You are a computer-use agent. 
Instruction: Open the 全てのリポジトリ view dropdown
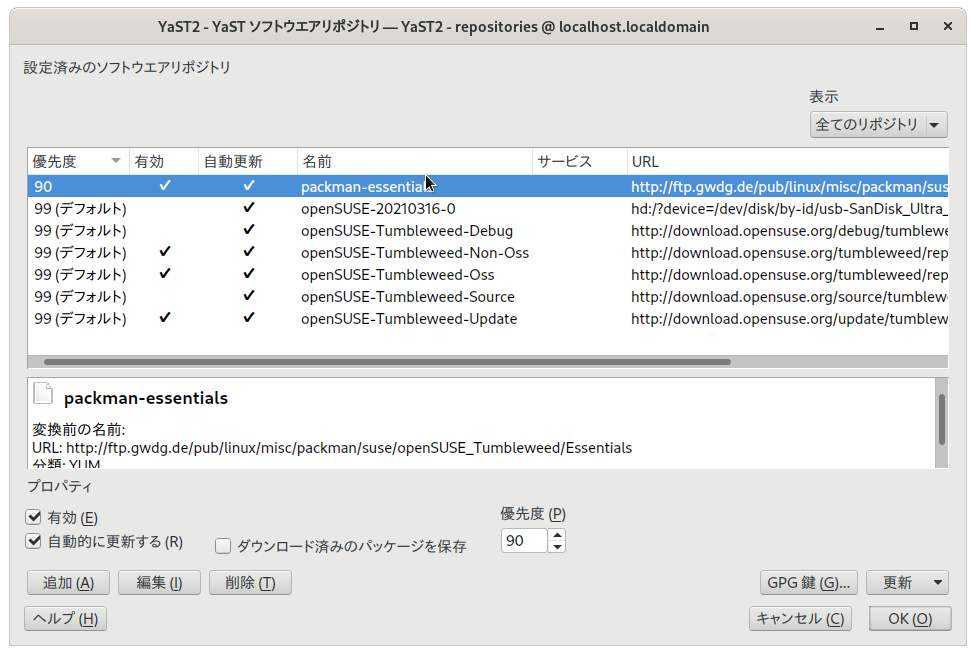[x=878, y=125]
